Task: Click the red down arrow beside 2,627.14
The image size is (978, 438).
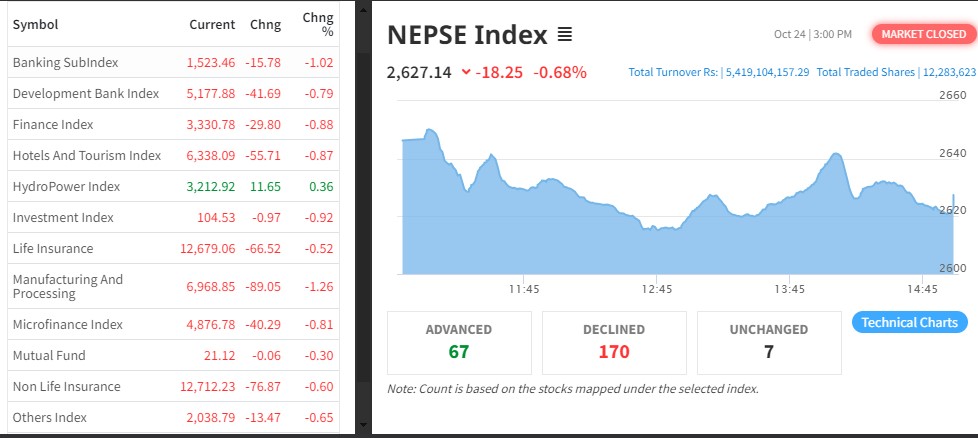Action: tap(466, 72)
